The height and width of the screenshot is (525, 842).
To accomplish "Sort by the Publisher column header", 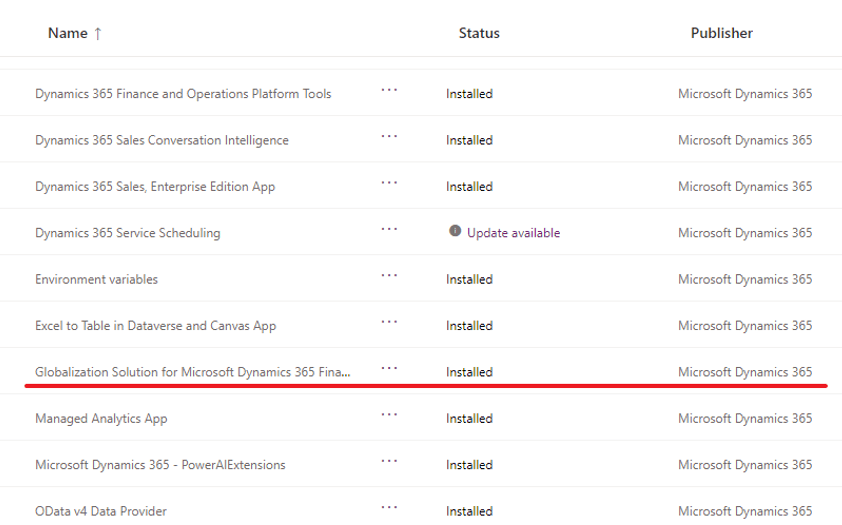I will pos(721,33).
